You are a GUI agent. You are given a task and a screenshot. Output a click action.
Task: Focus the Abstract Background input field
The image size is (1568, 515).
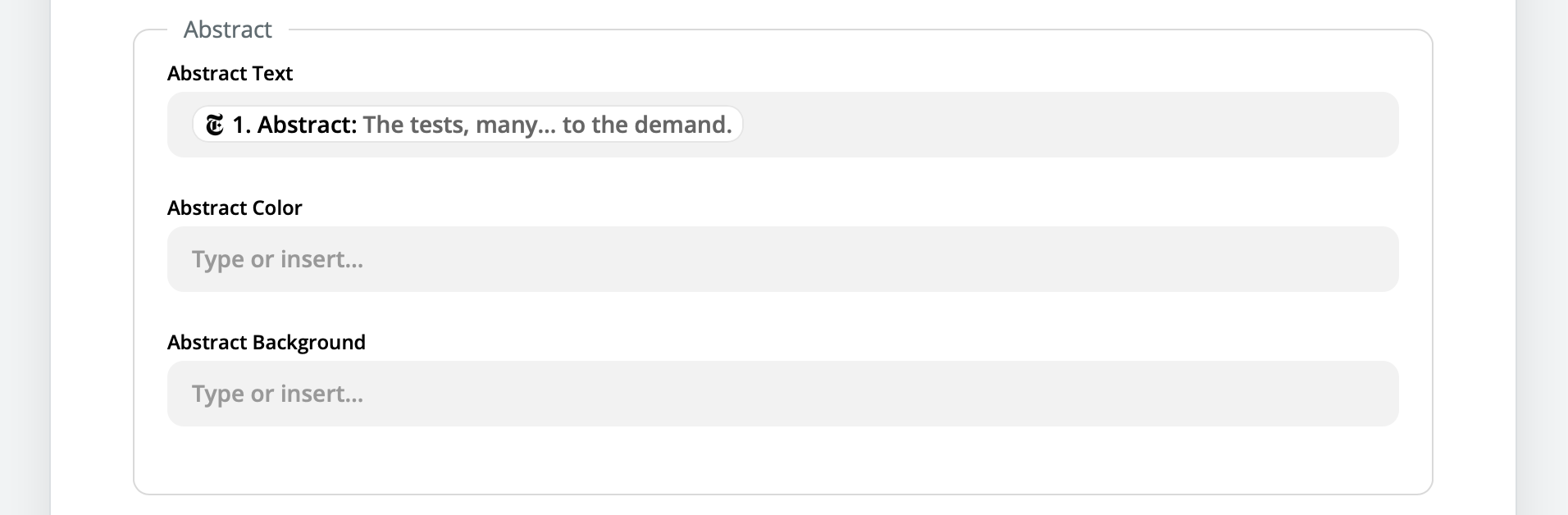782,394
